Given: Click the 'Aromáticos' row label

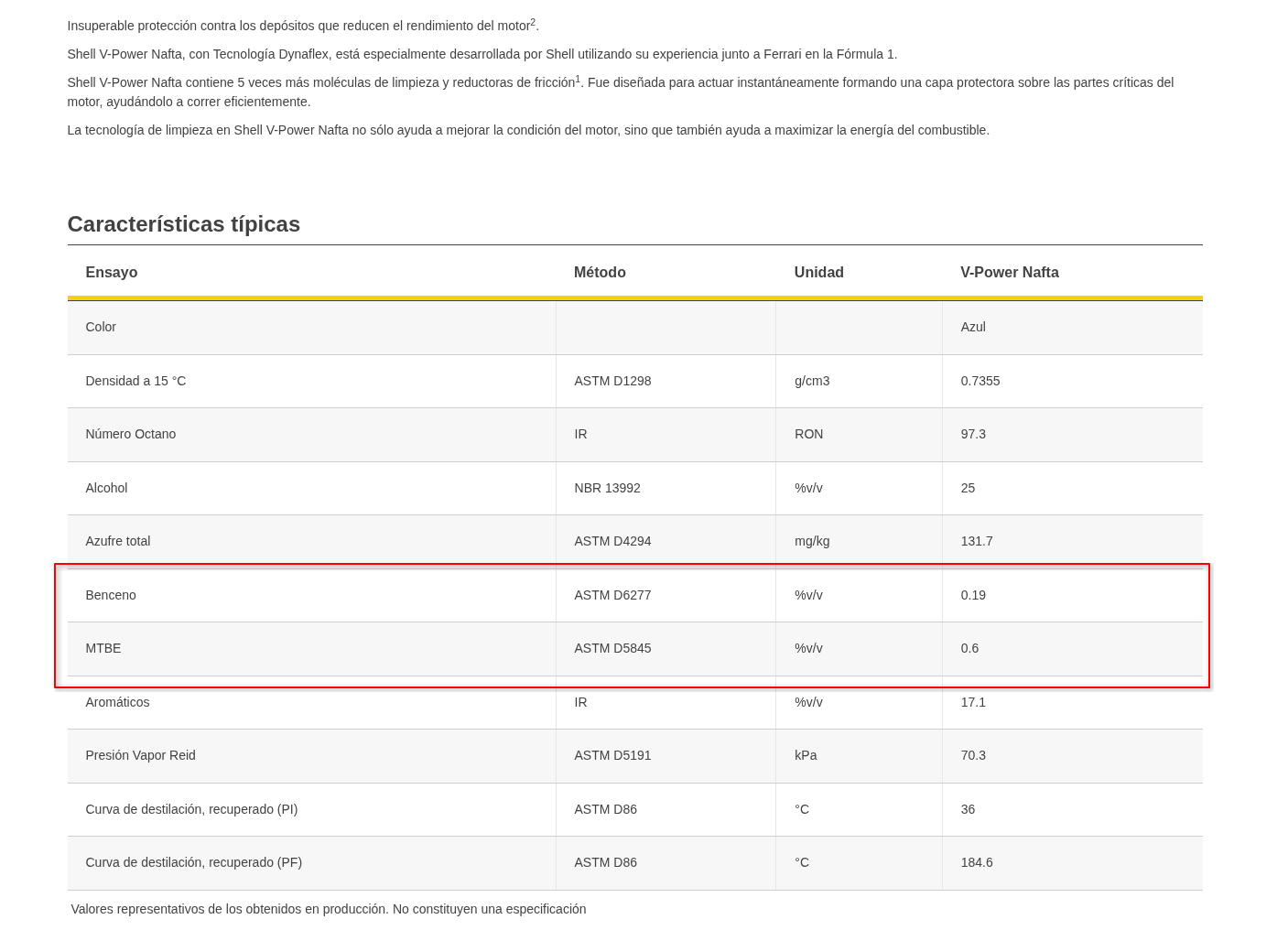Looking at the screenshot, I should pos(117,702).
